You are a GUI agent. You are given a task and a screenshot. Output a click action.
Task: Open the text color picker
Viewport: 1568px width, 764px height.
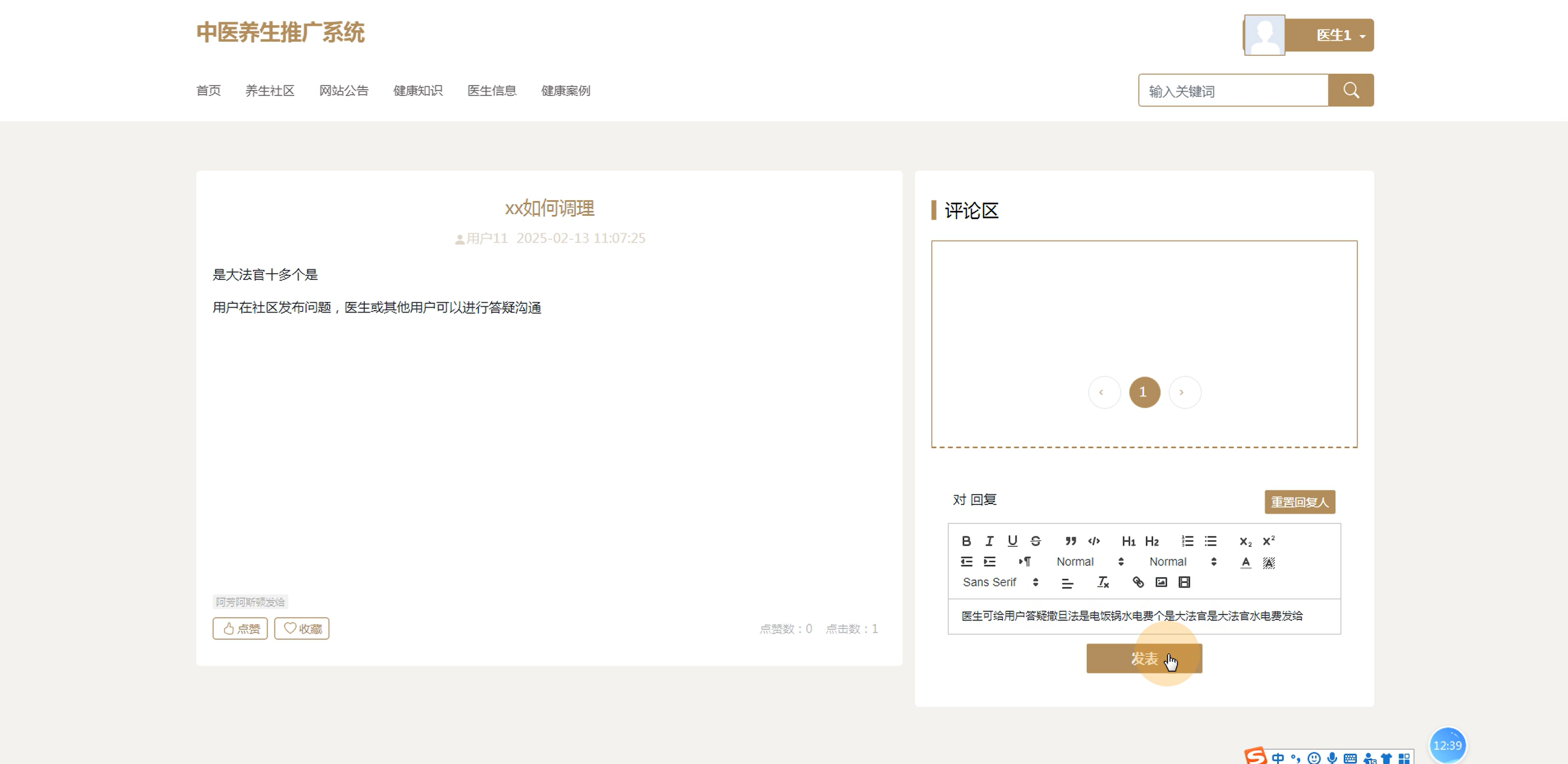[x=1246, y=562]
